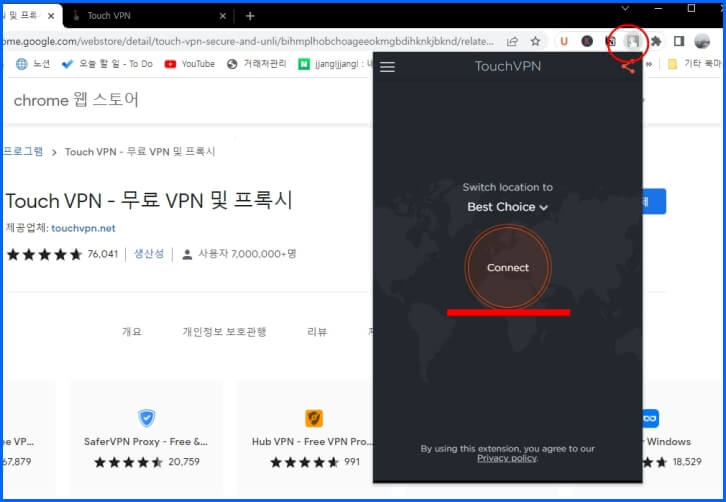The image size is (726, 502).
Task: Open the Privacy policy link
Action: coord(507,458)
